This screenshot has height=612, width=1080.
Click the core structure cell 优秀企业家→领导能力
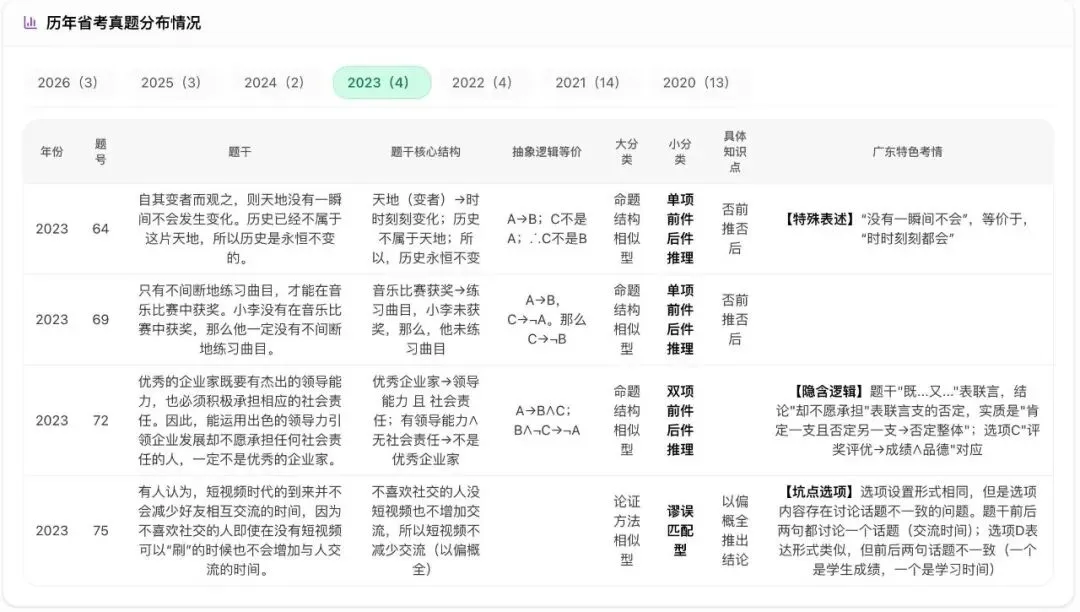[426, 420]
